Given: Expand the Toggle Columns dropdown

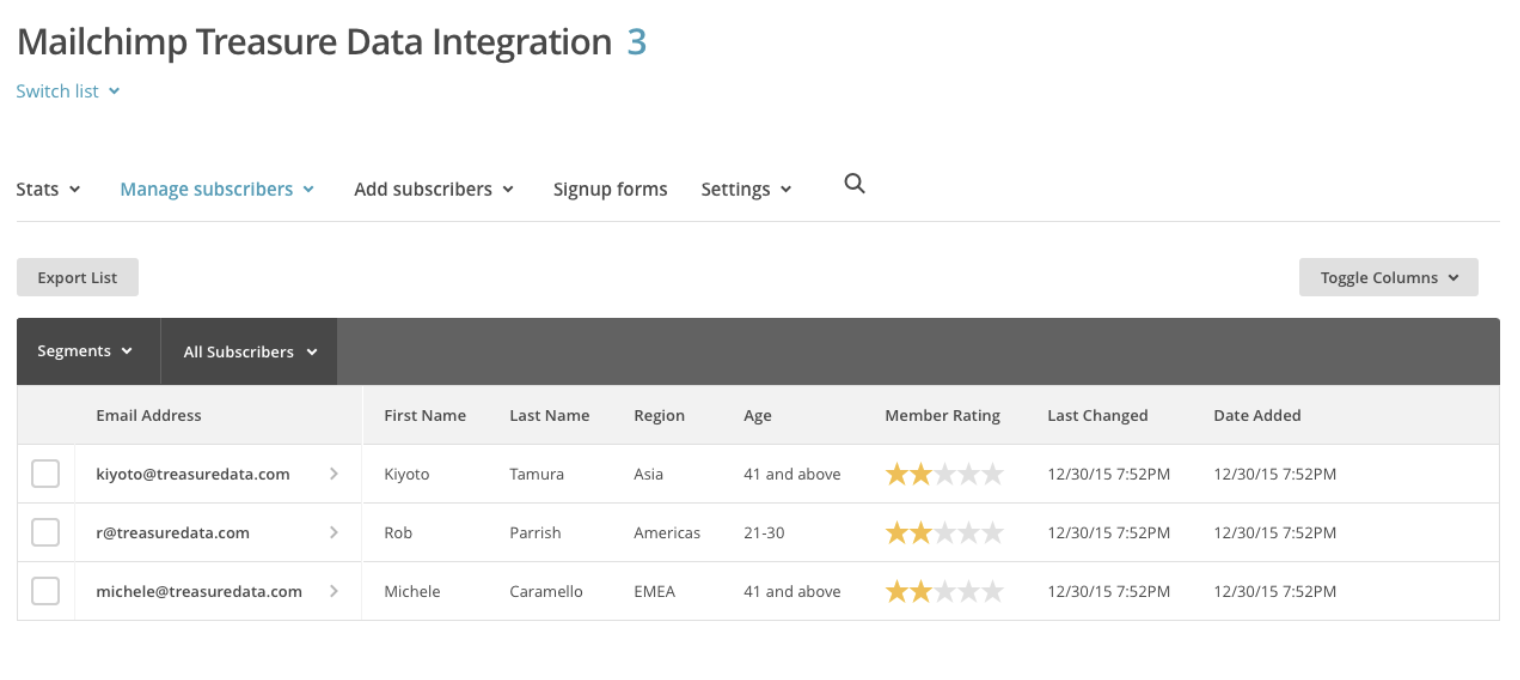Looking at the screenshot, I should (1388, 278).
